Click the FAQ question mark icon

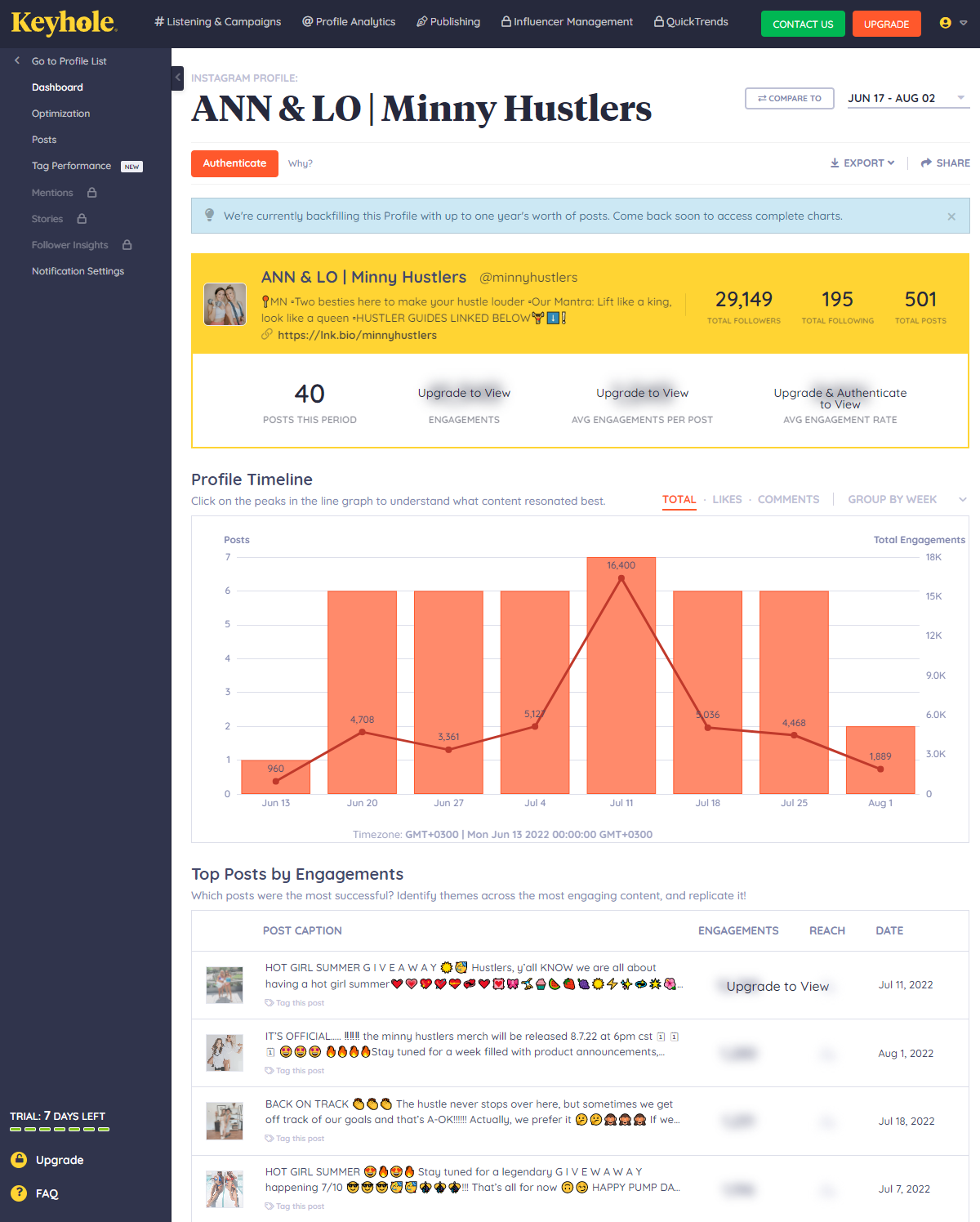[x=19, y=1193]
